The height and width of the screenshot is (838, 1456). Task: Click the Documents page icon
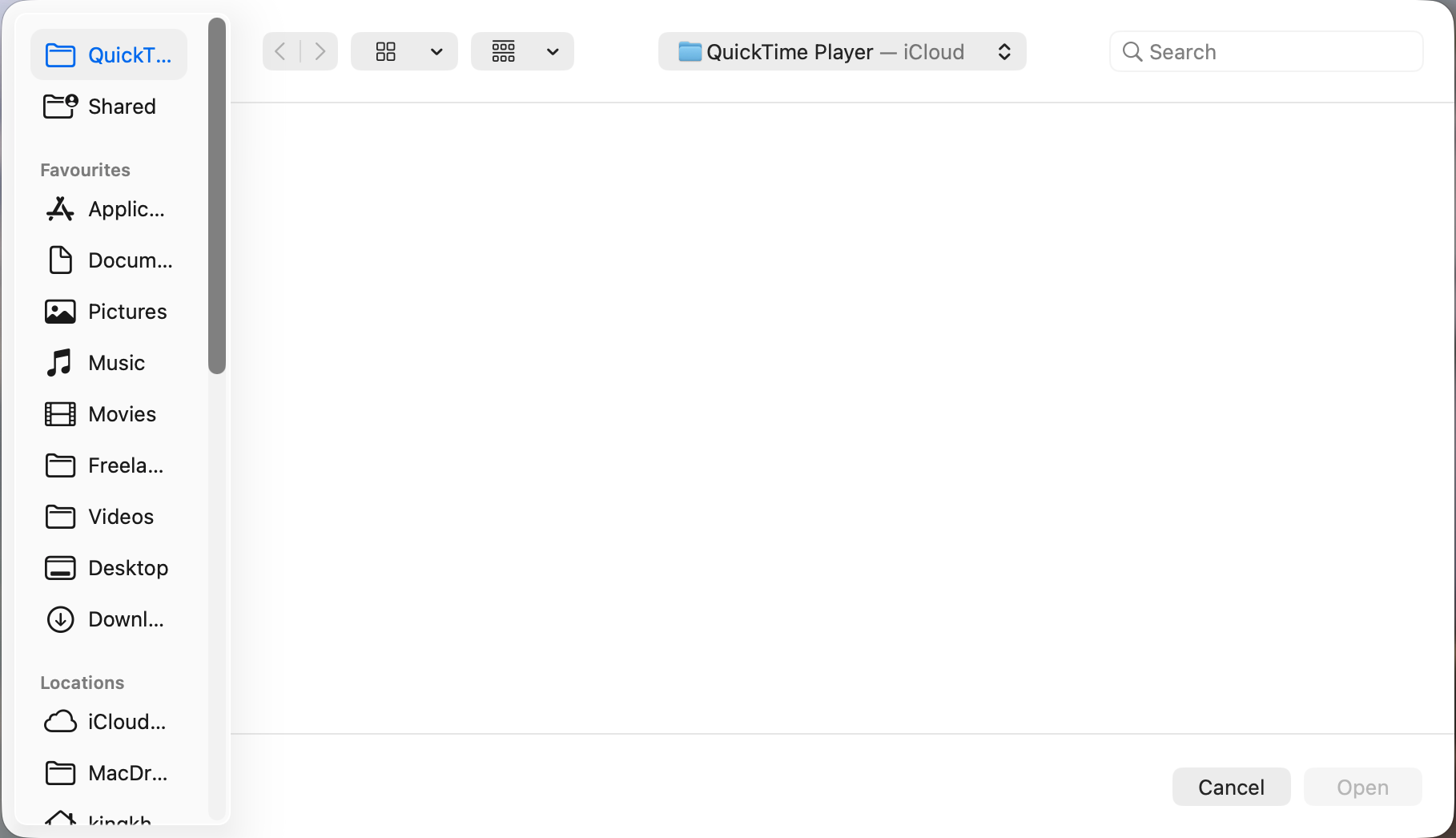[x=60, y=260]
